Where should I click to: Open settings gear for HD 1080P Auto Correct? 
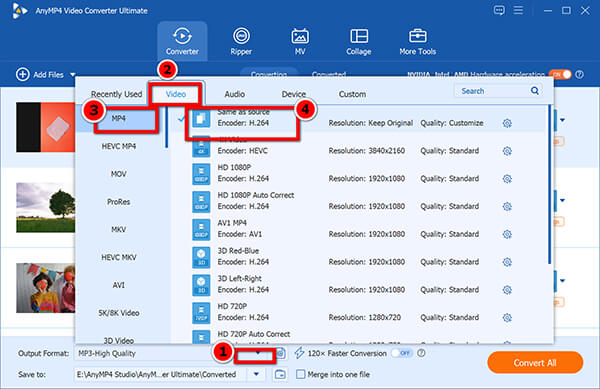507,207
